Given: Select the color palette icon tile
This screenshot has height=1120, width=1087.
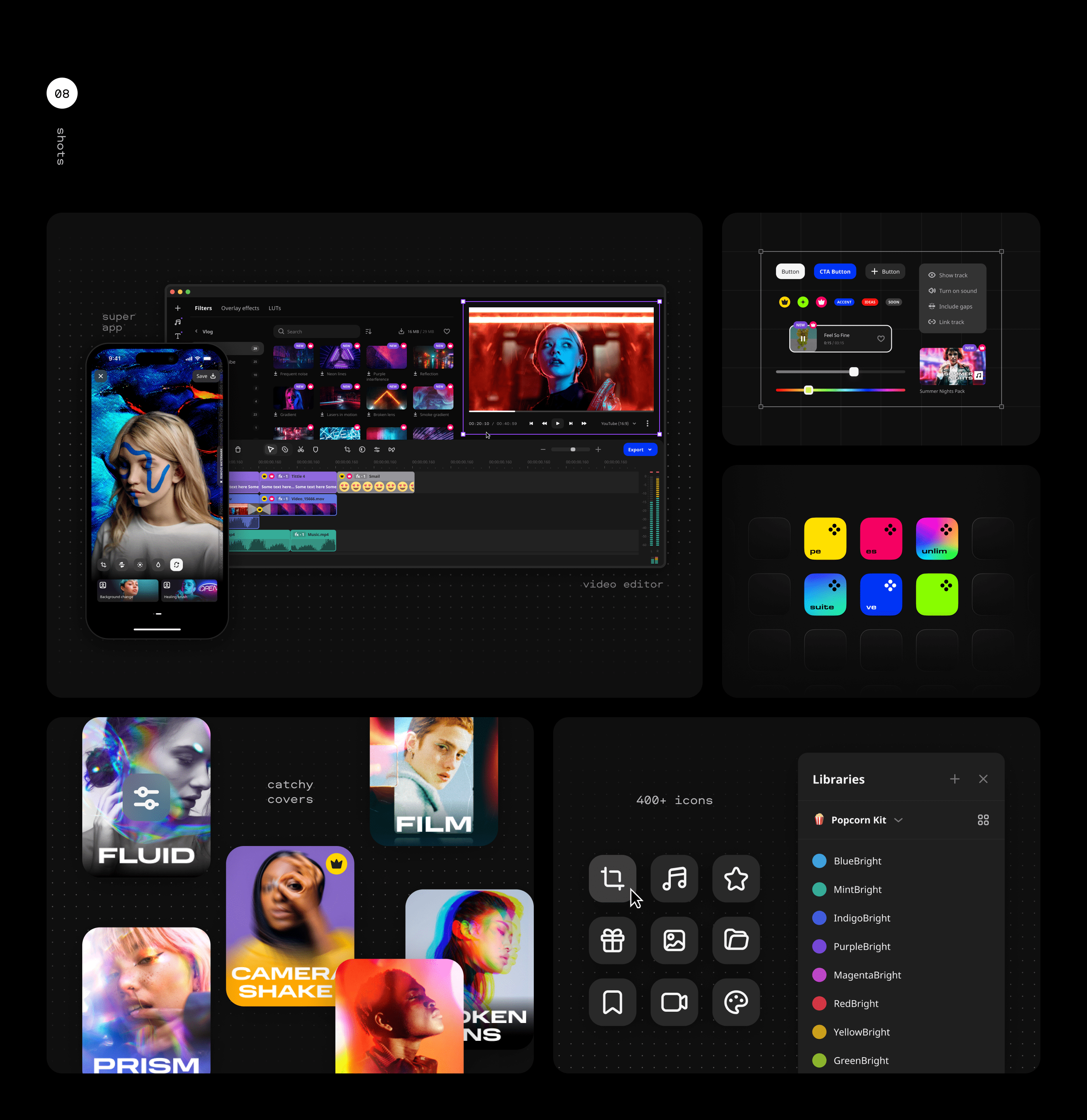Looking at the screenshot, I should tap(736, 1002).
